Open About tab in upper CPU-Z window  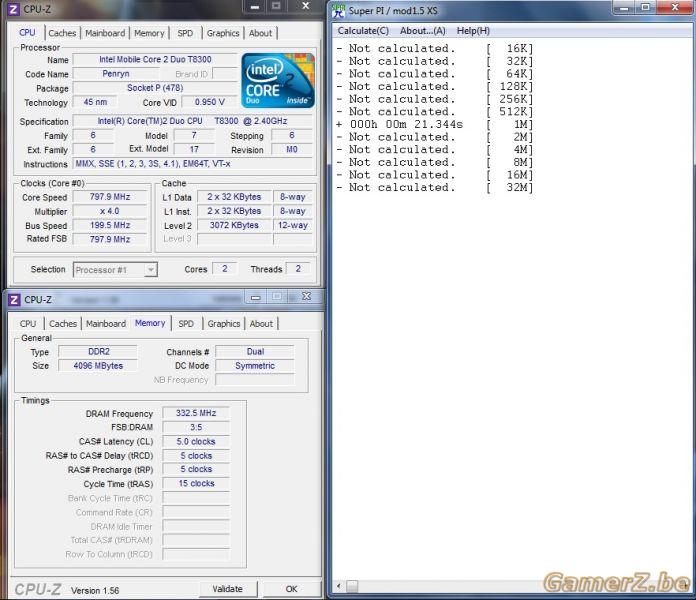pos(261,33)
